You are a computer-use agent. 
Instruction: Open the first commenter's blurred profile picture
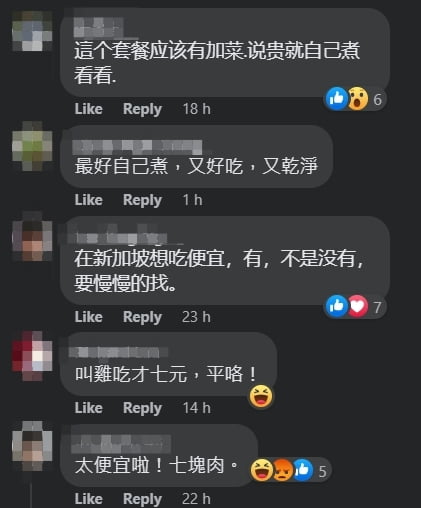pos(32,31)
